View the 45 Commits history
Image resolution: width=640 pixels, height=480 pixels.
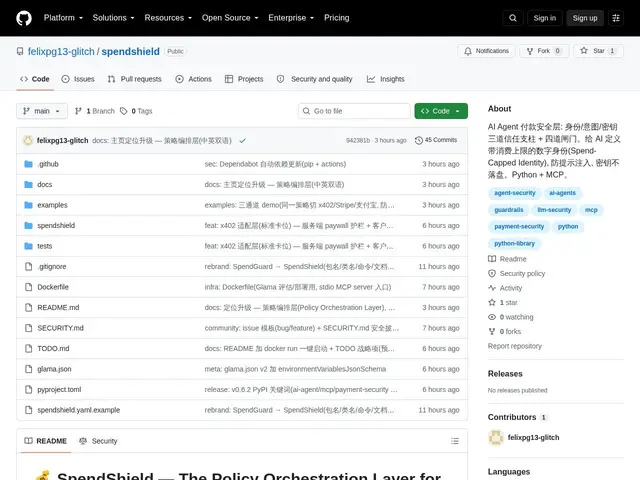(x=436, y=140)
